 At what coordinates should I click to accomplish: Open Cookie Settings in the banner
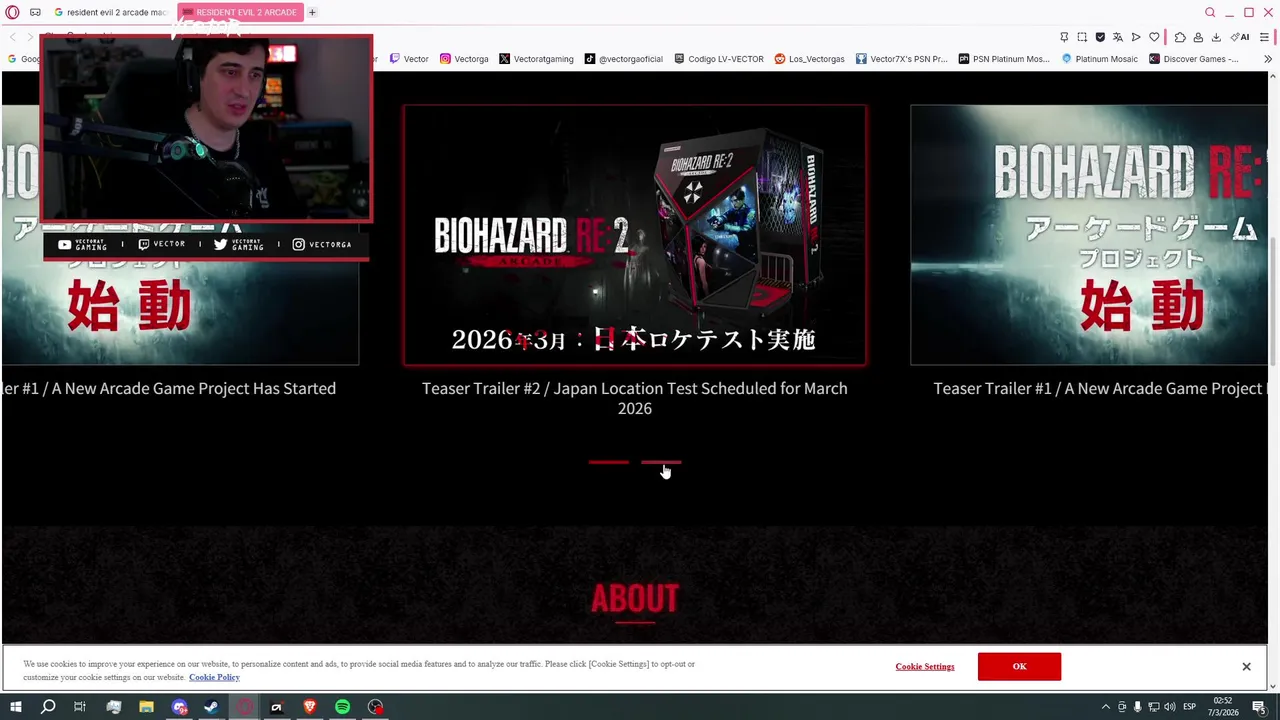925,666
